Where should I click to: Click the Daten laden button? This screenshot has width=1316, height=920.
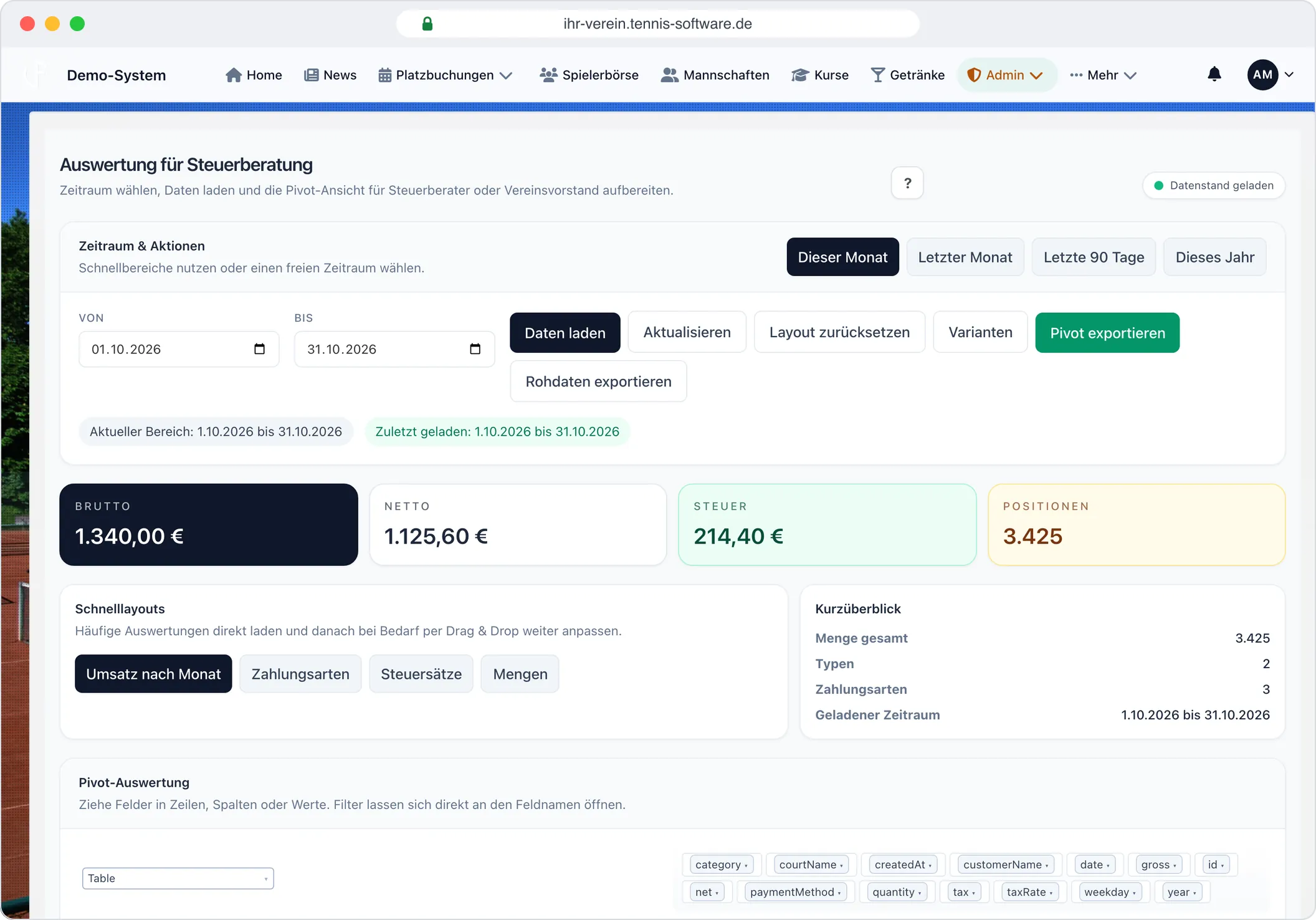click(565, 333)
